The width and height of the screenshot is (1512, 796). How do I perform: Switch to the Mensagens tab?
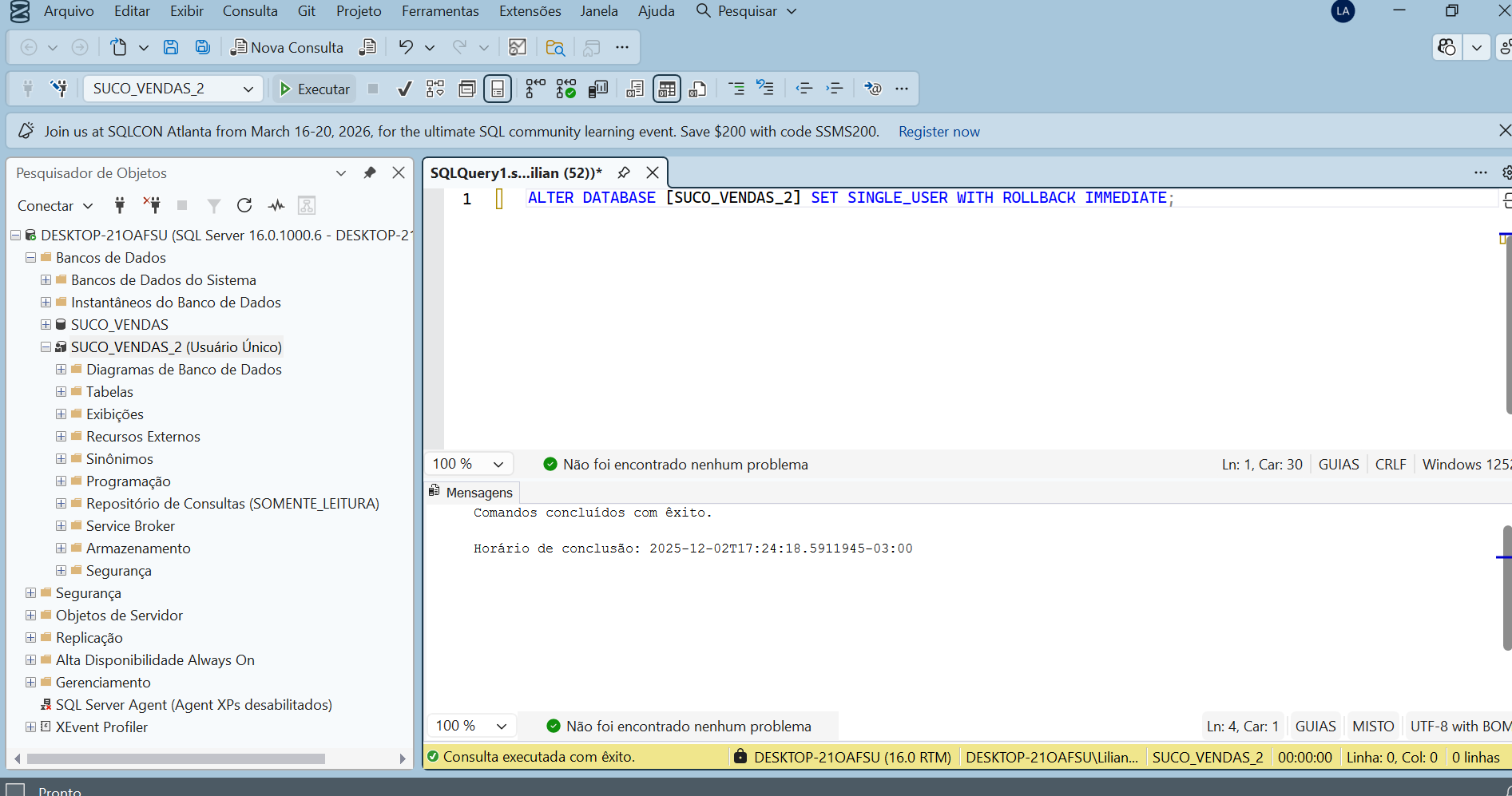478,493
